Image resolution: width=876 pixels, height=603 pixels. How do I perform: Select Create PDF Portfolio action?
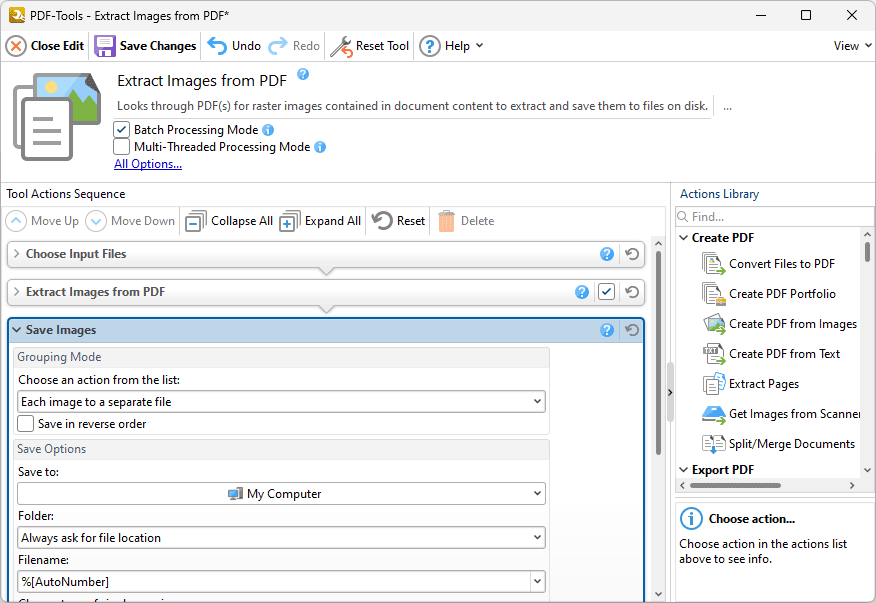click(x=769, y=294)
